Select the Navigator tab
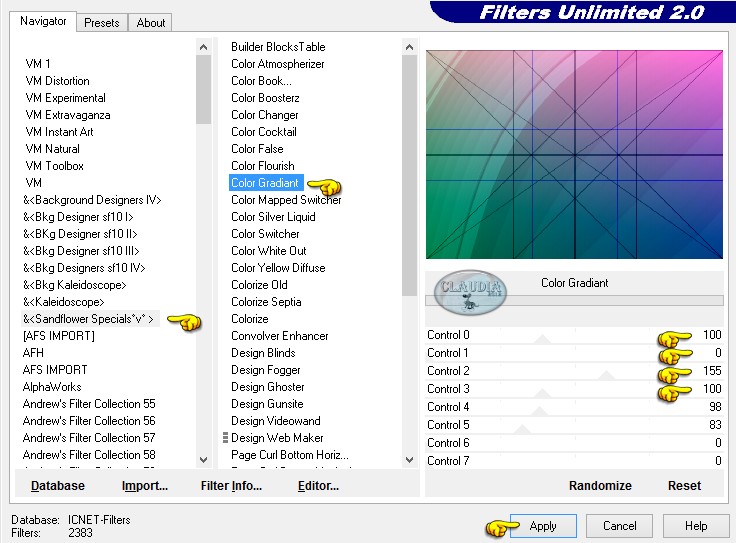The image size is (736, 543). point(43,21)
